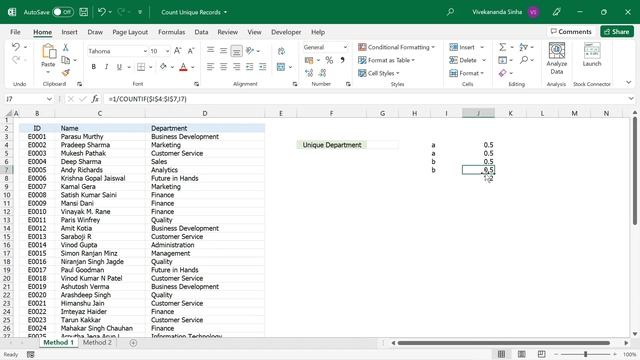Open the Format cells dropdown

coord(467,73)
